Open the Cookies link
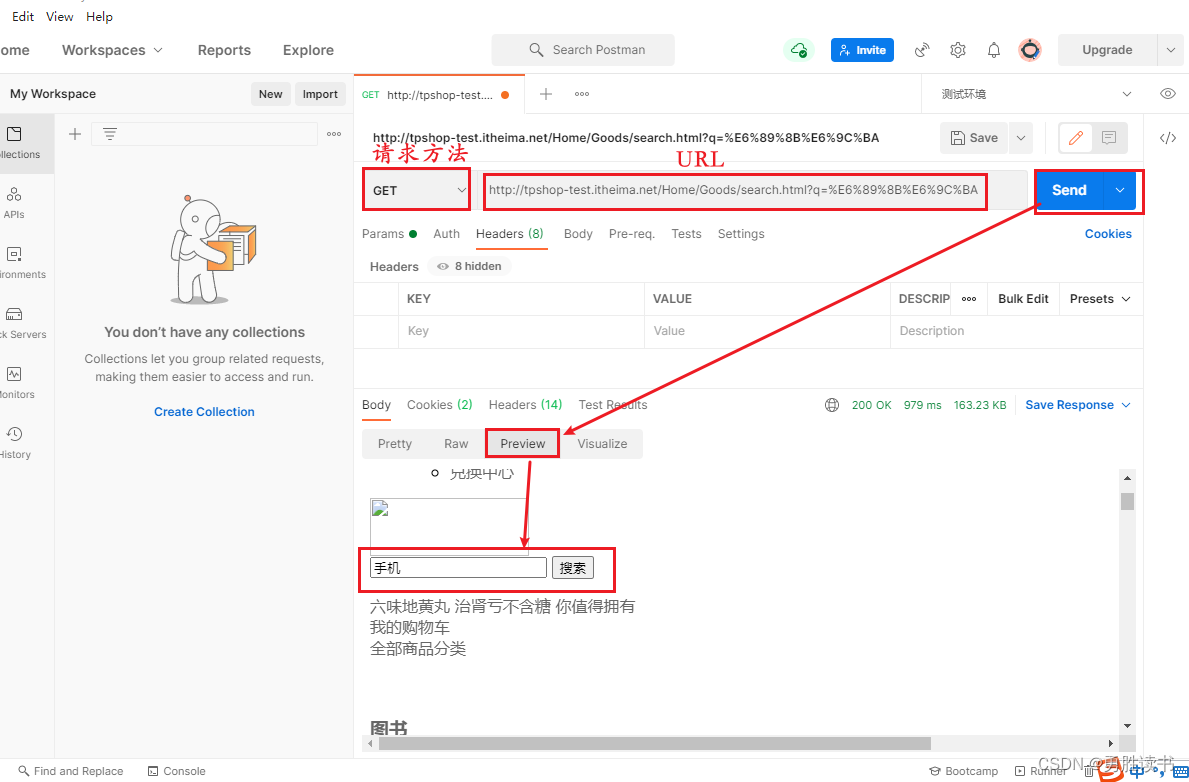 (x=1108, y=234)
